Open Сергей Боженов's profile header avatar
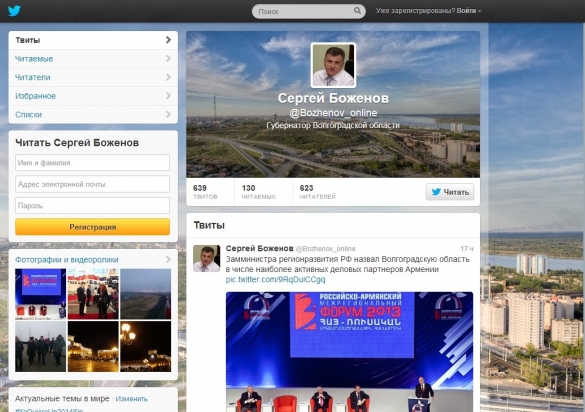 pos(333,65)
